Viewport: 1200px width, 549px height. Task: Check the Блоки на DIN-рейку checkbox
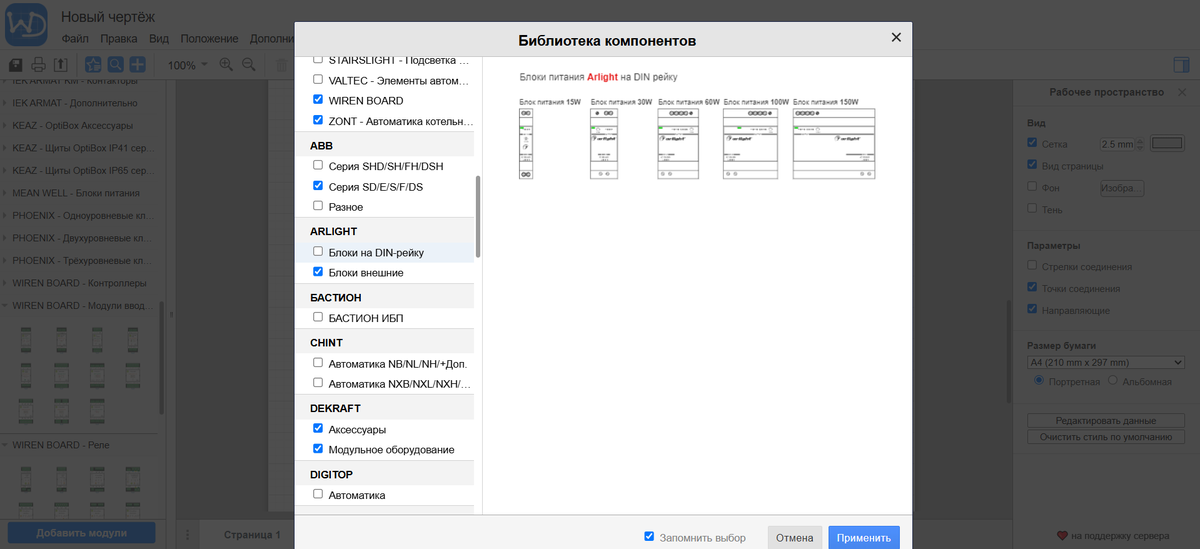[318, 252]
